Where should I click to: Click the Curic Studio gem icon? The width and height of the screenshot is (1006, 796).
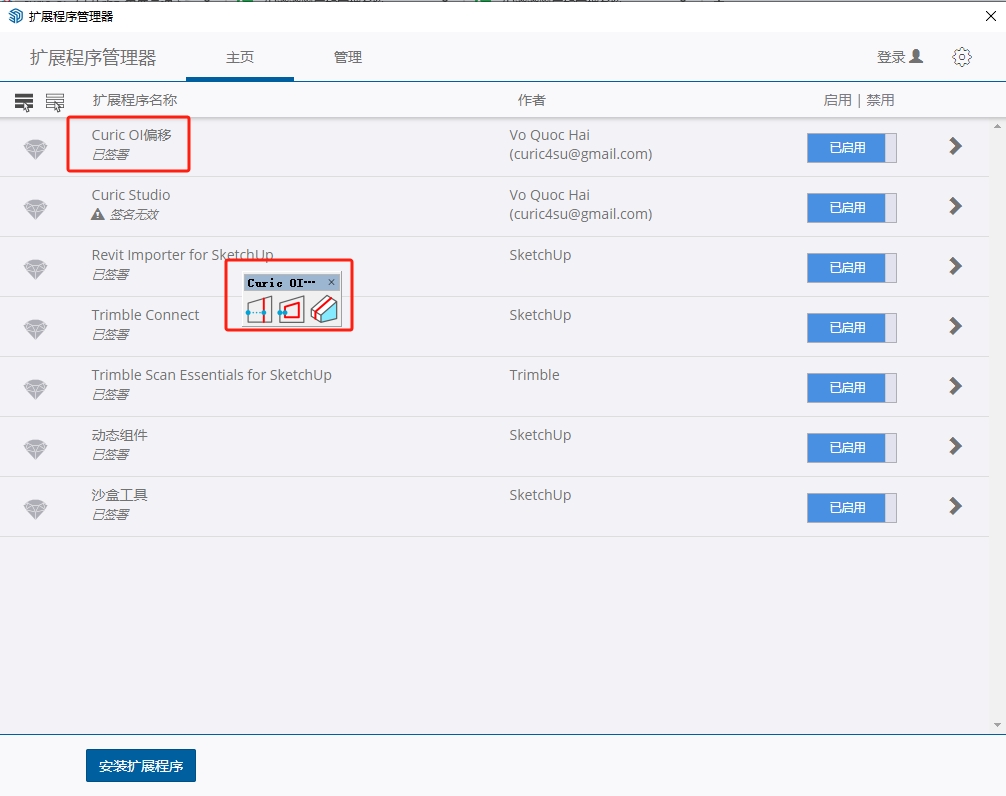tap(35, 209)
